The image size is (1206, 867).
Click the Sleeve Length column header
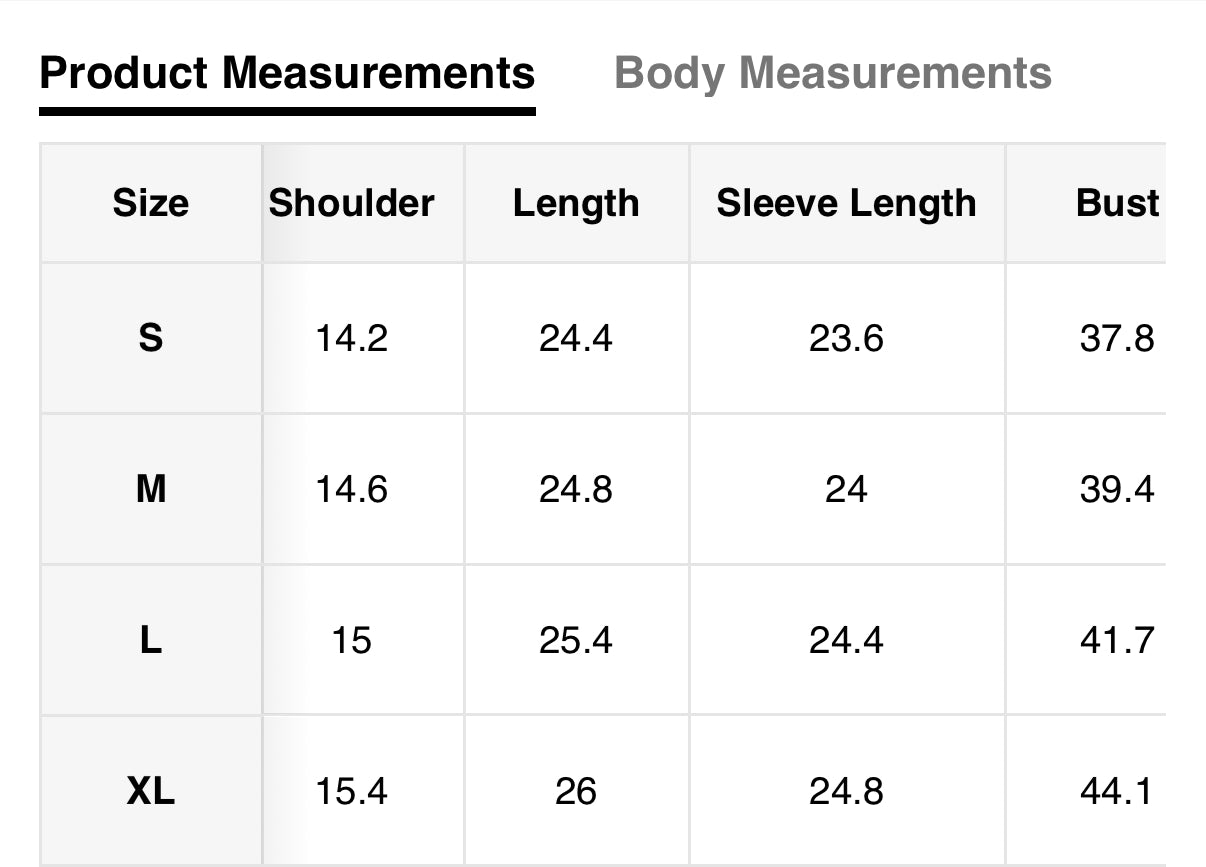pos(846,203)
